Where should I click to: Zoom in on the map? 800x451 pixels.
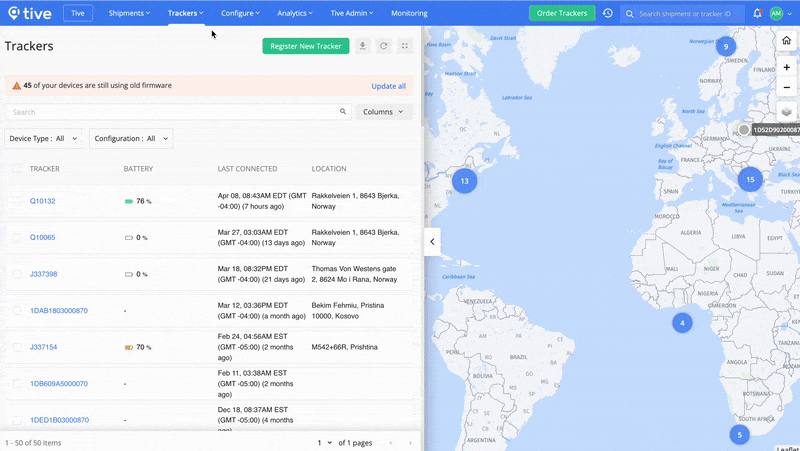click(x=787, y=66)
